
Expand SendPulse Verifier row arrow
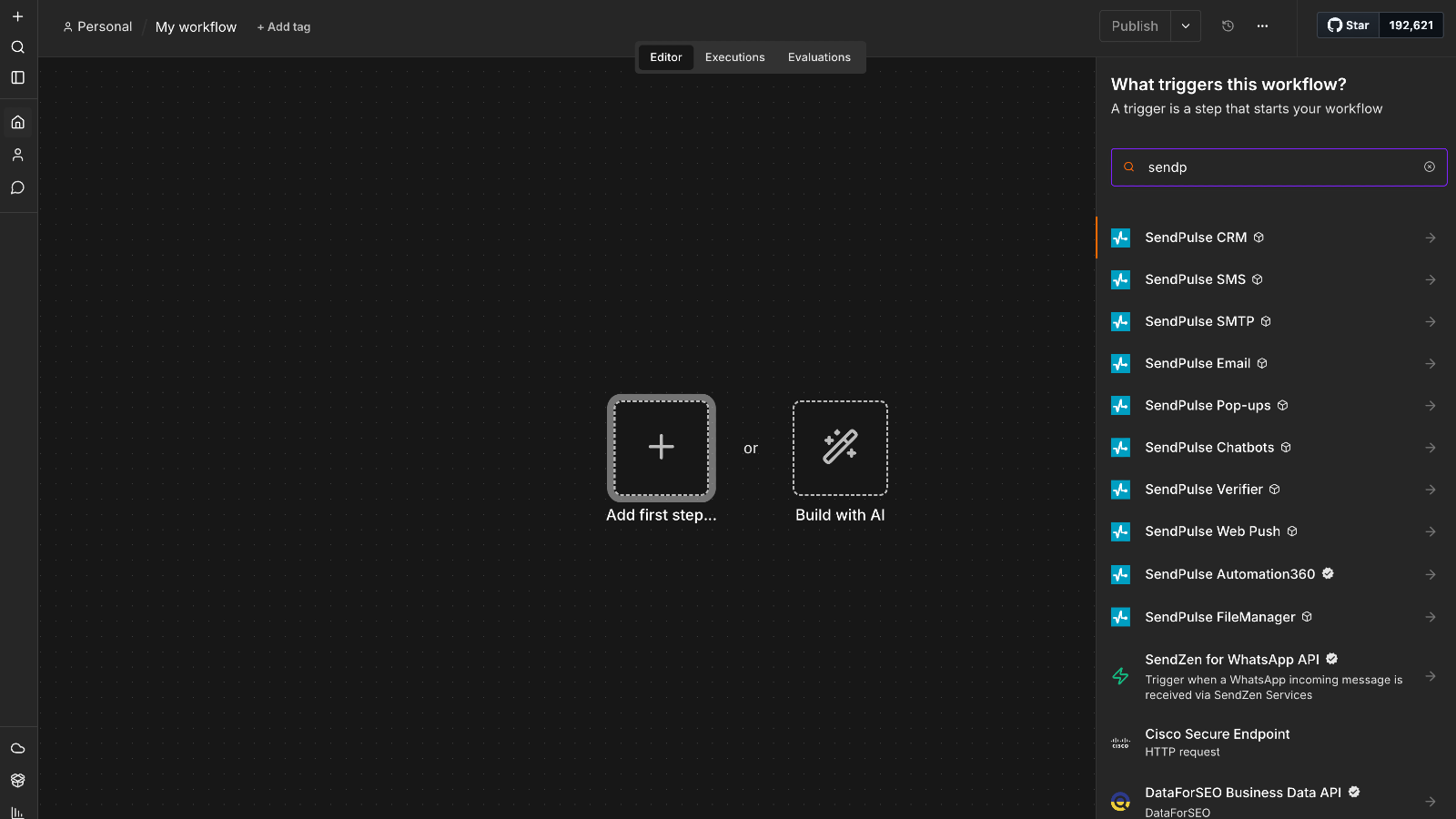click(x=1431, y=490)
